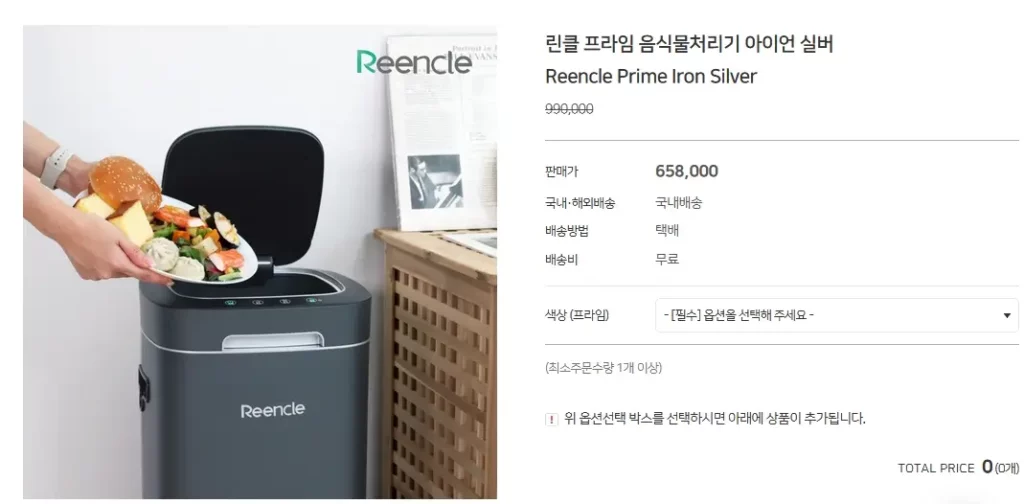Click the product photo of Reencle bin
Viewport: 1024px width, 504px height.
(260, 262)
